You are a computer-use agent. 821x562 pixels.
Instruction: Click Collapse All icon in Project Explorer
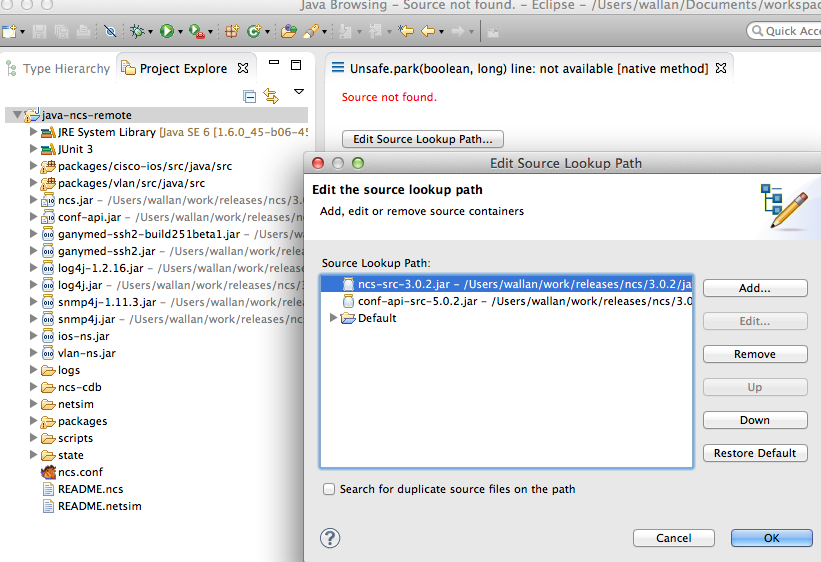click(x=249, y=96)
